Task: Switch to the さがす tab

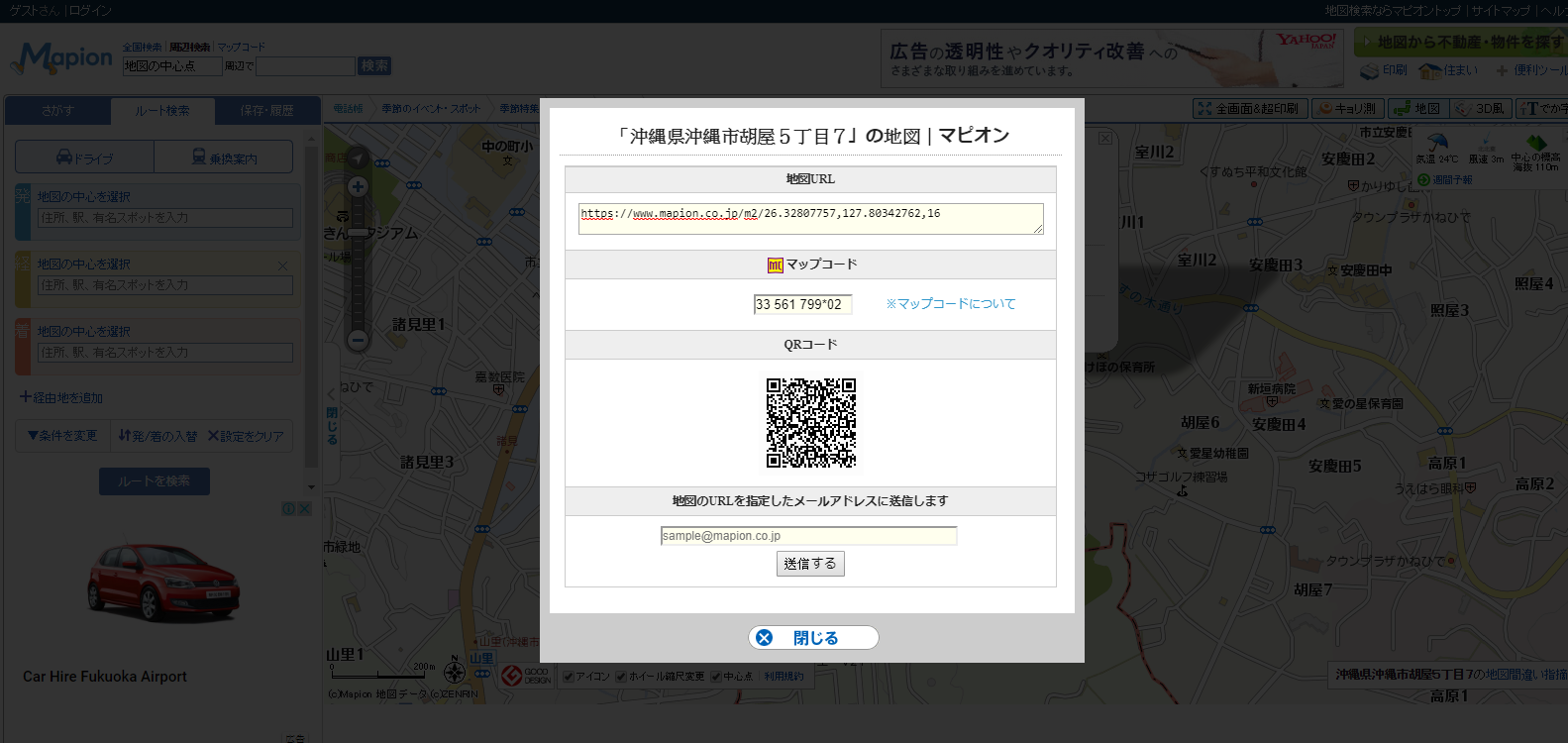Action: 57,110
